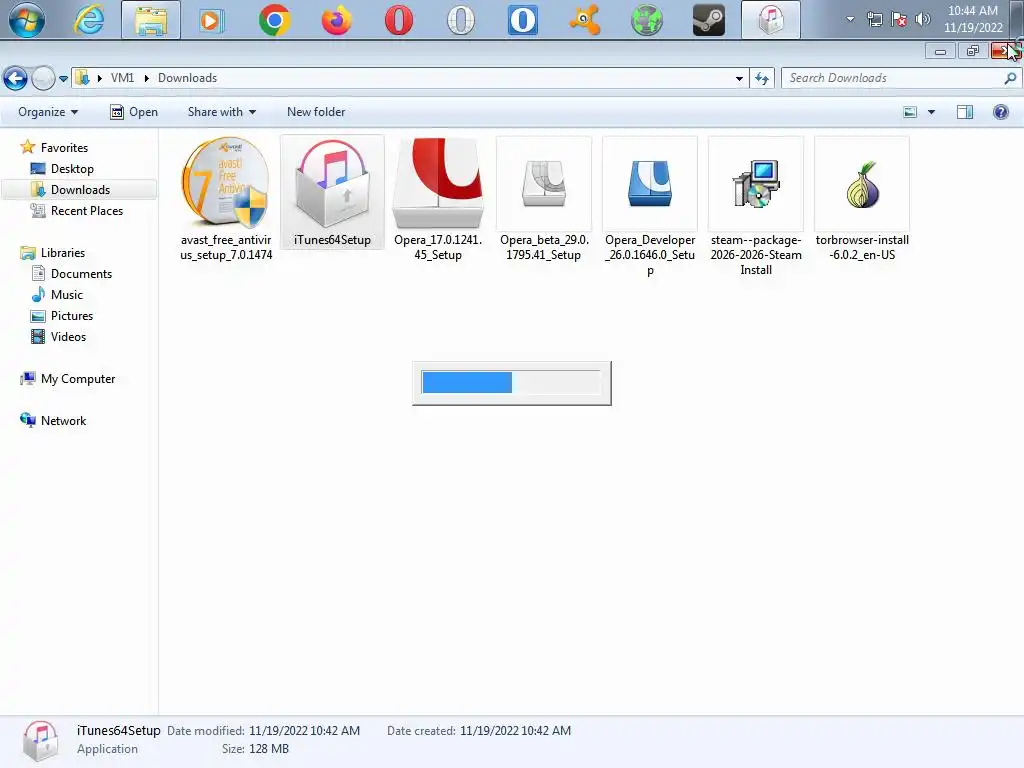This screenshot has height=768, width=1024.
Task: Refresh the Downloads folder view
Action: click(761, 78)
